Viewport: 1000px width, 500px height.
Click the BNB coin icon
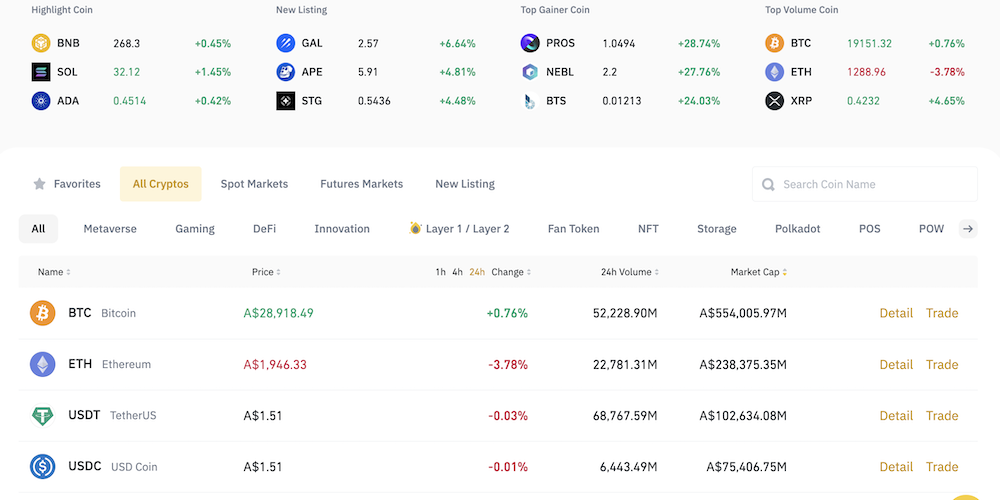pos(41,44)
